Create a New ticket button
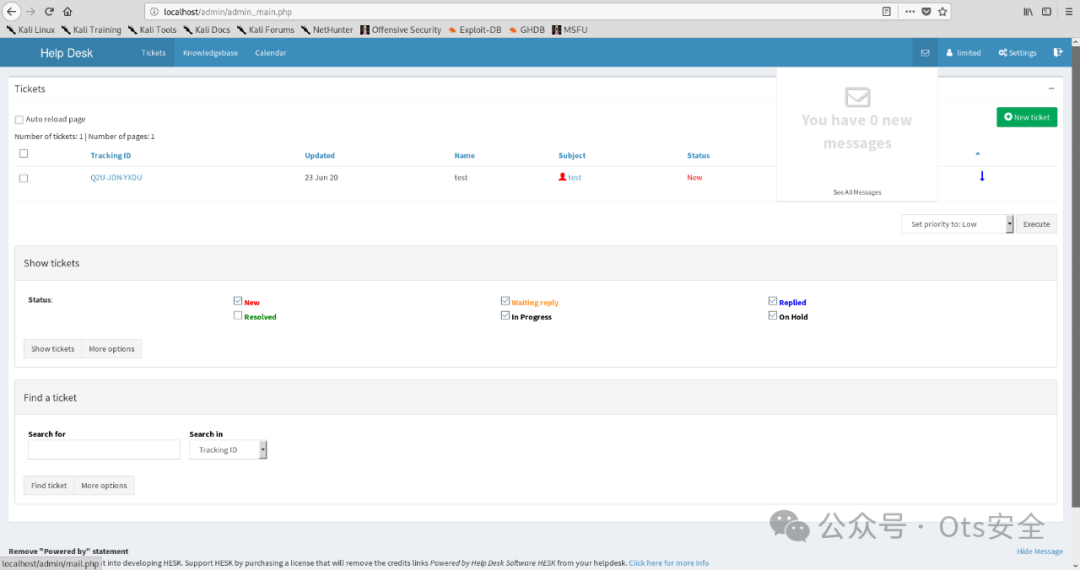Screen dimensions: 1080x570 [x=1026, y=117]
